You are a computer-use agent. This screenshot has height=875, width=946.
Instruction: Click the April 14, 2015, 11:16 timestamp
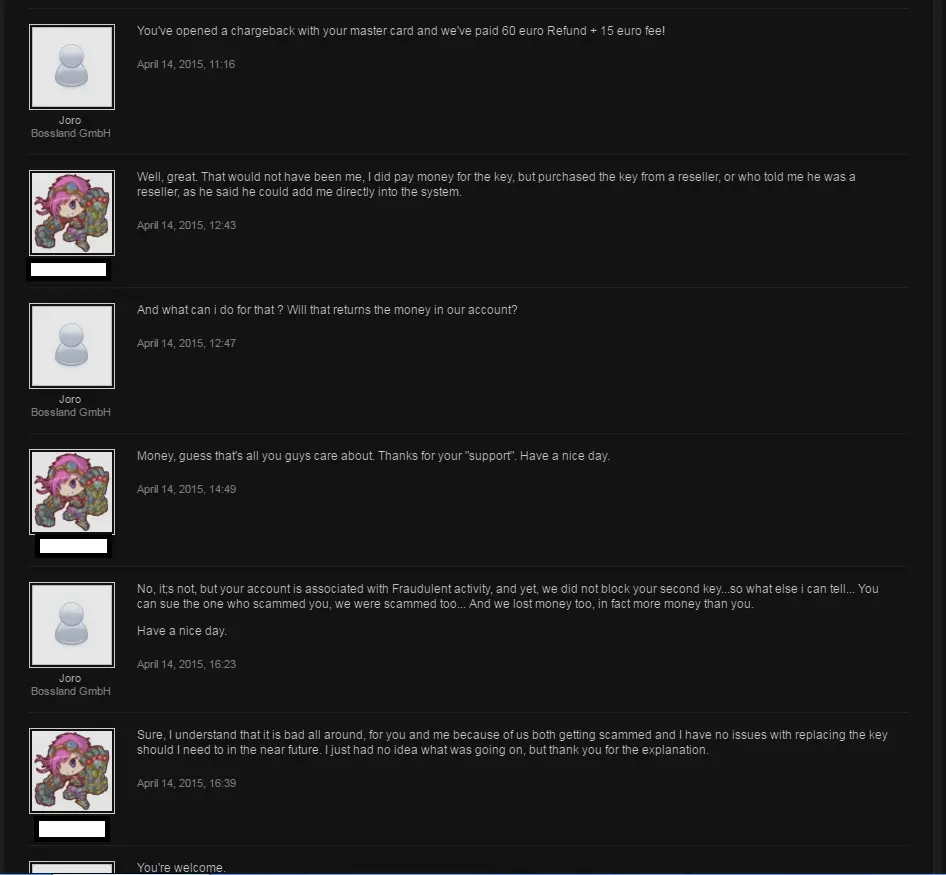click(186, 64)
